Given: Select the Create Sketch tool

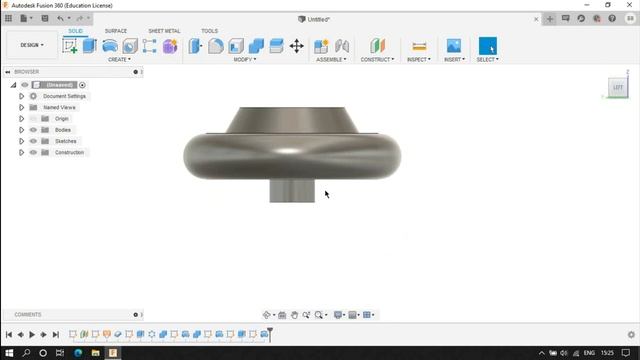Looking at the screenshot, I should [x=70, y=46].
